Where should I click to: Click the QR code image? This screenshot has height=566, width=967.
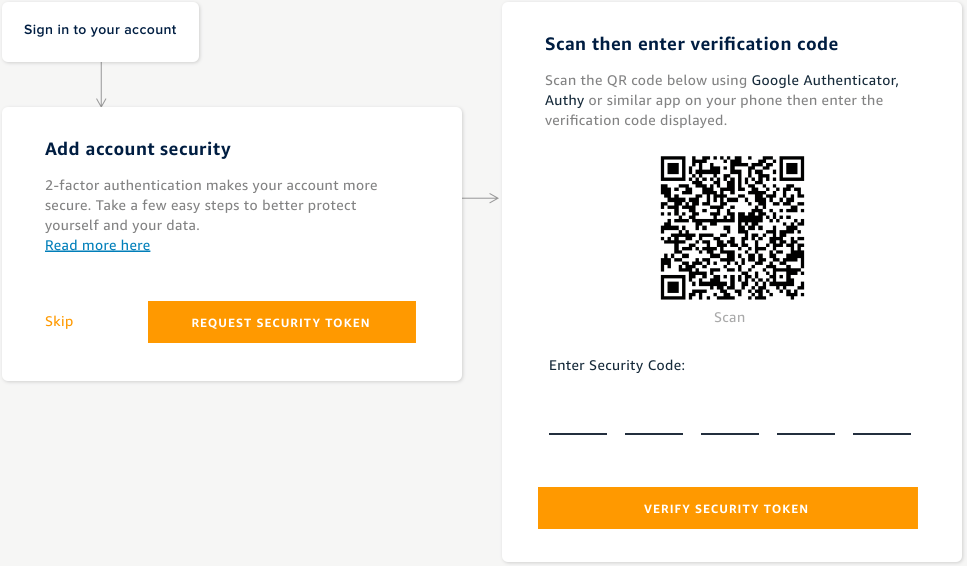tap(732, 228)
